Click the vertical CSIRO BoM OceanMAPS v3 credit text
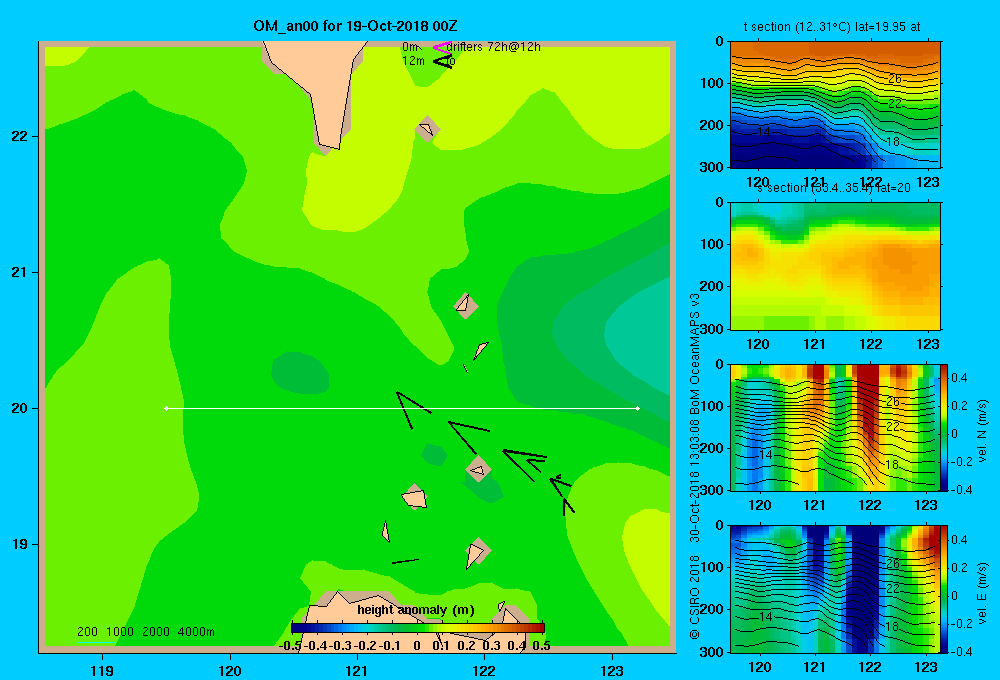Viewport: 1000px width, 680px height. [x=695, y=466]
